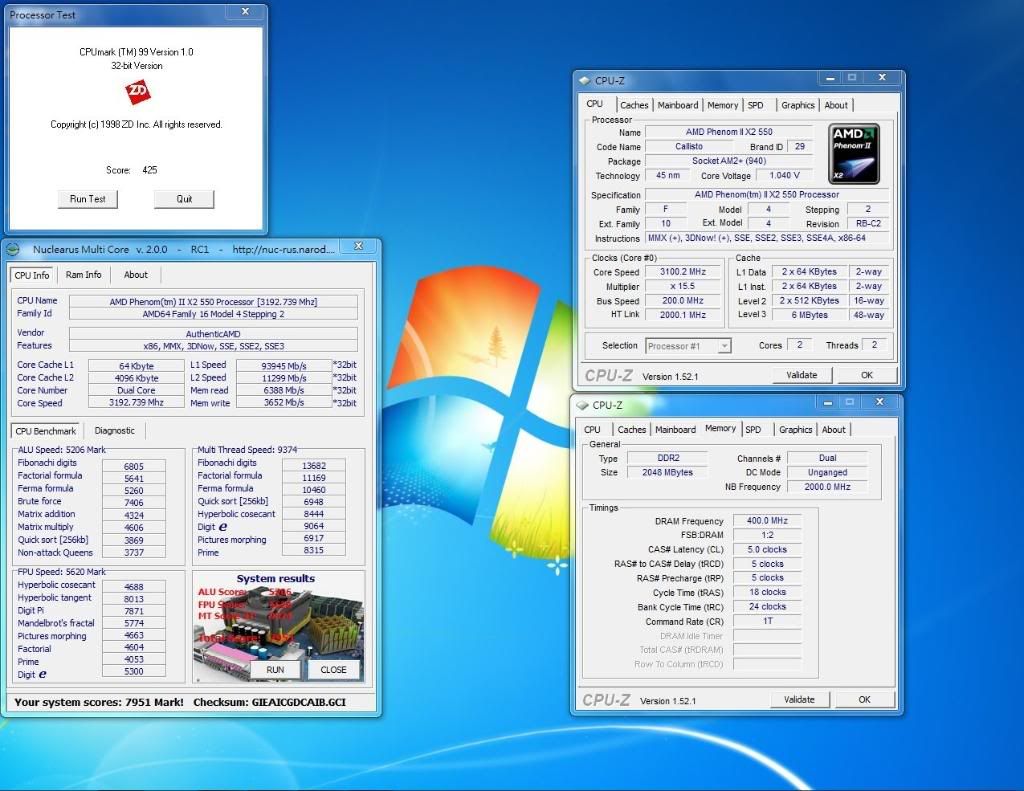Viewport: 1024px width, 791px height.
Task: Click the Core Speed 3100.2 MHz field
Action: point(682,272)
